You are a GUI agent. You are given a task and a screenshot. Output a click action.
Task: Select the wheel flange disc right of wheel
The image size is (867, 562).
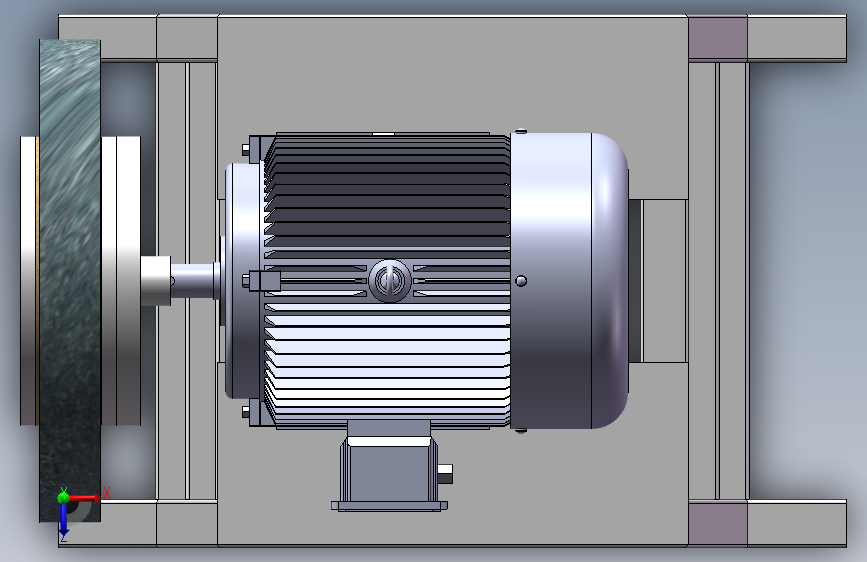pos(121,280)
